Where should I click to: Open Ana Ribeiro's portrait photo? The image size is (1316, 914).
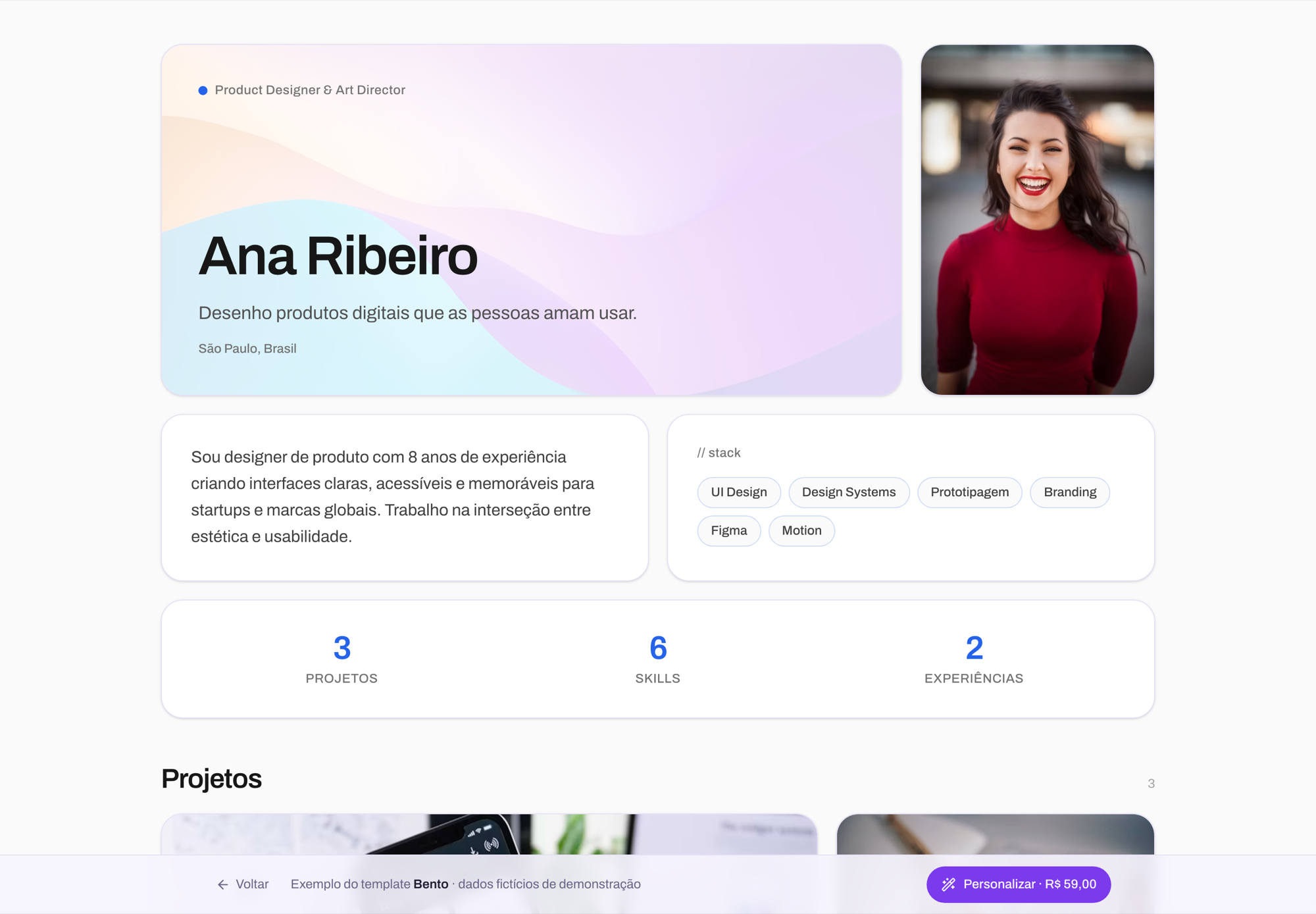click(1037, 220)
